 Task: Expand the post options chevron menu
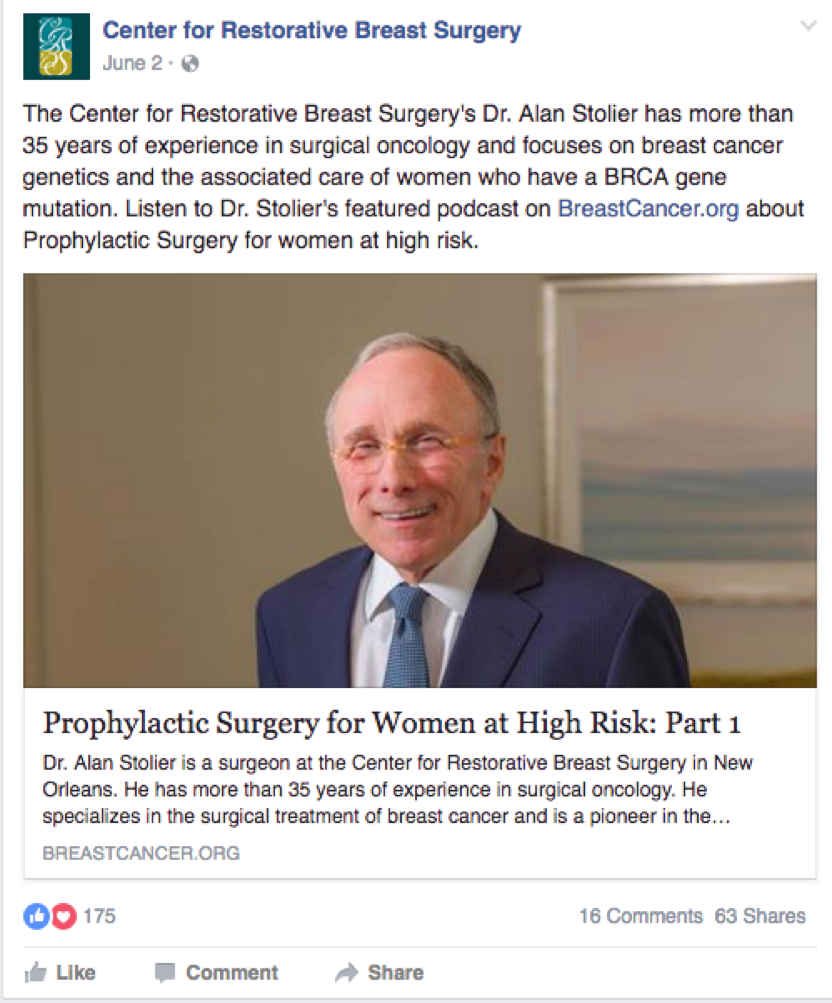tap(808, 27)
